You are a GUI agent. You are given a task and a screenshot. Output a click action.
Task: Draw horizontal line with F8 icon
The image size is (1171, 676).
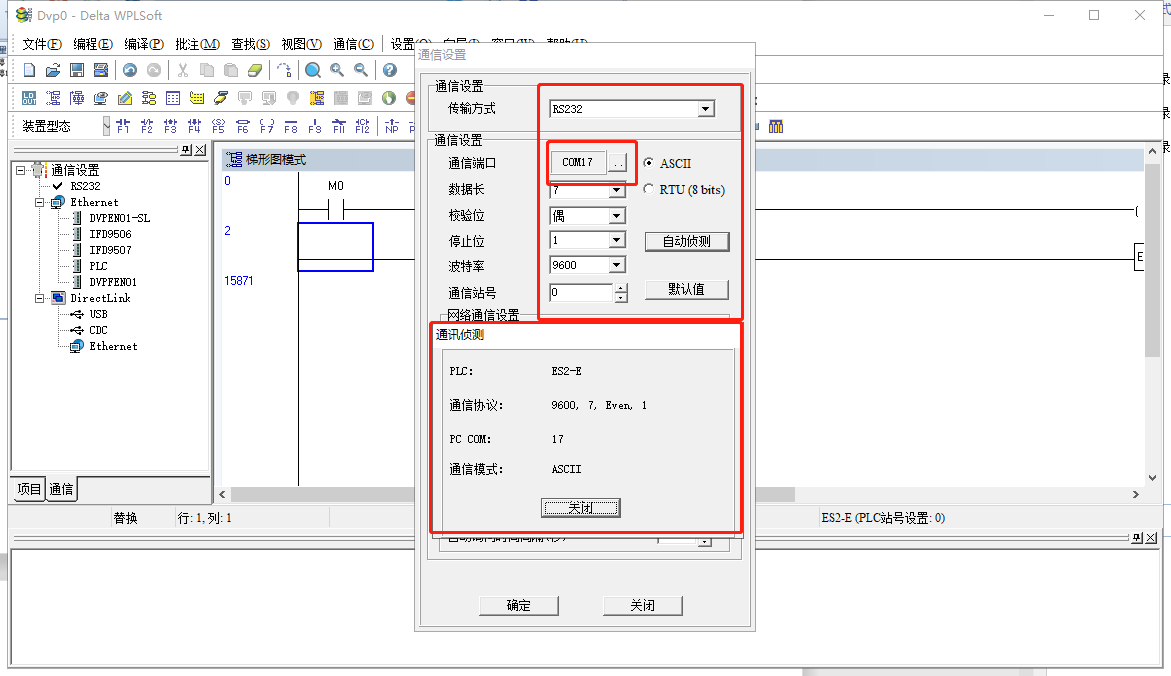[x=291, y=126]
